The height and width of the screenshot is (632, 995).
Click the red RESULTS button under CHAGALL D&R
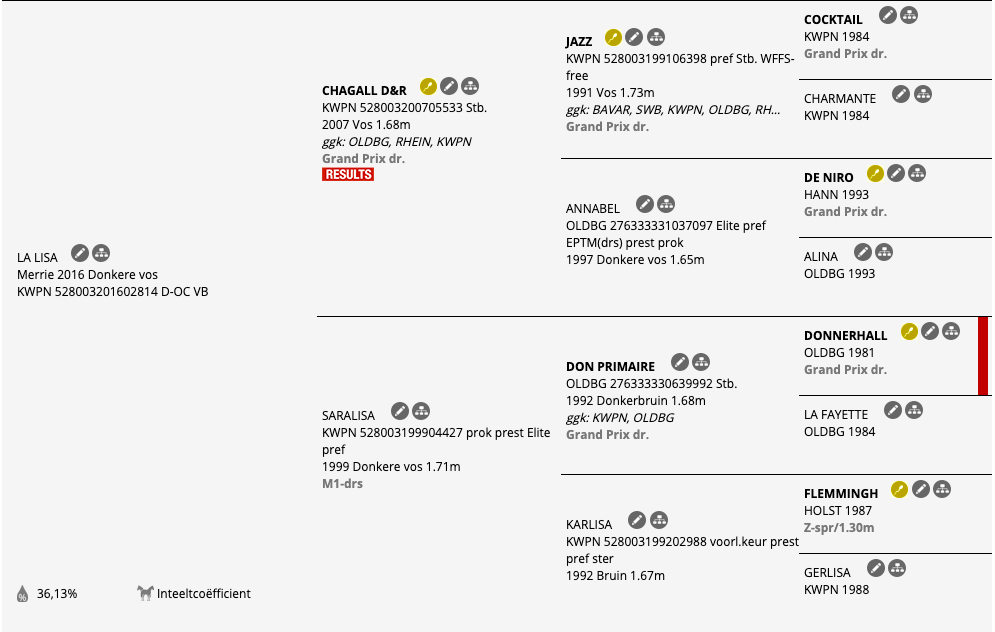348,174
